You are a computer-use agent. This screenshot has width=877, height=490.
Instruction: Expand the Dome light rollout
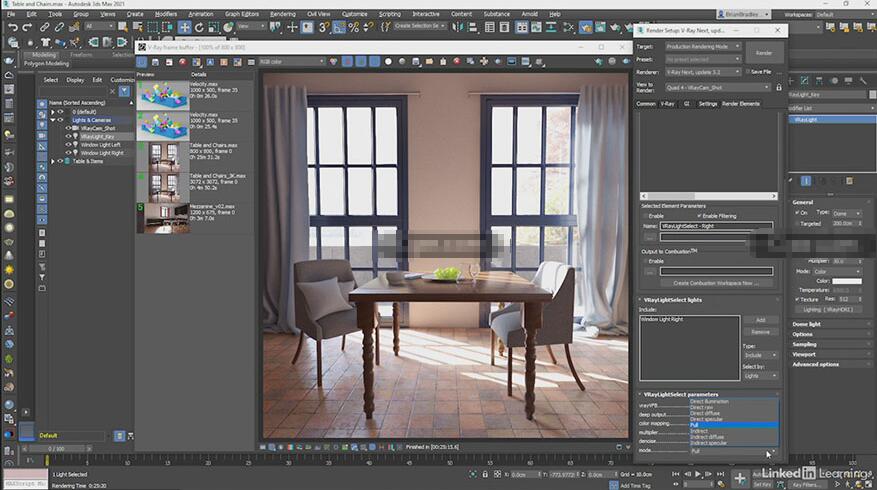coord(831,324)
